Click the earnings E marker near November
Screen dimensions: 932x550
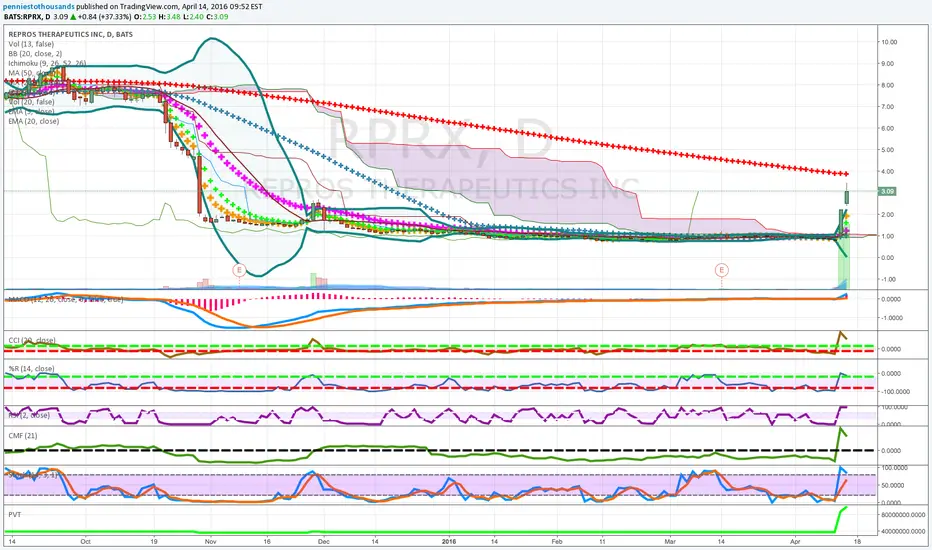pos(239,270)
